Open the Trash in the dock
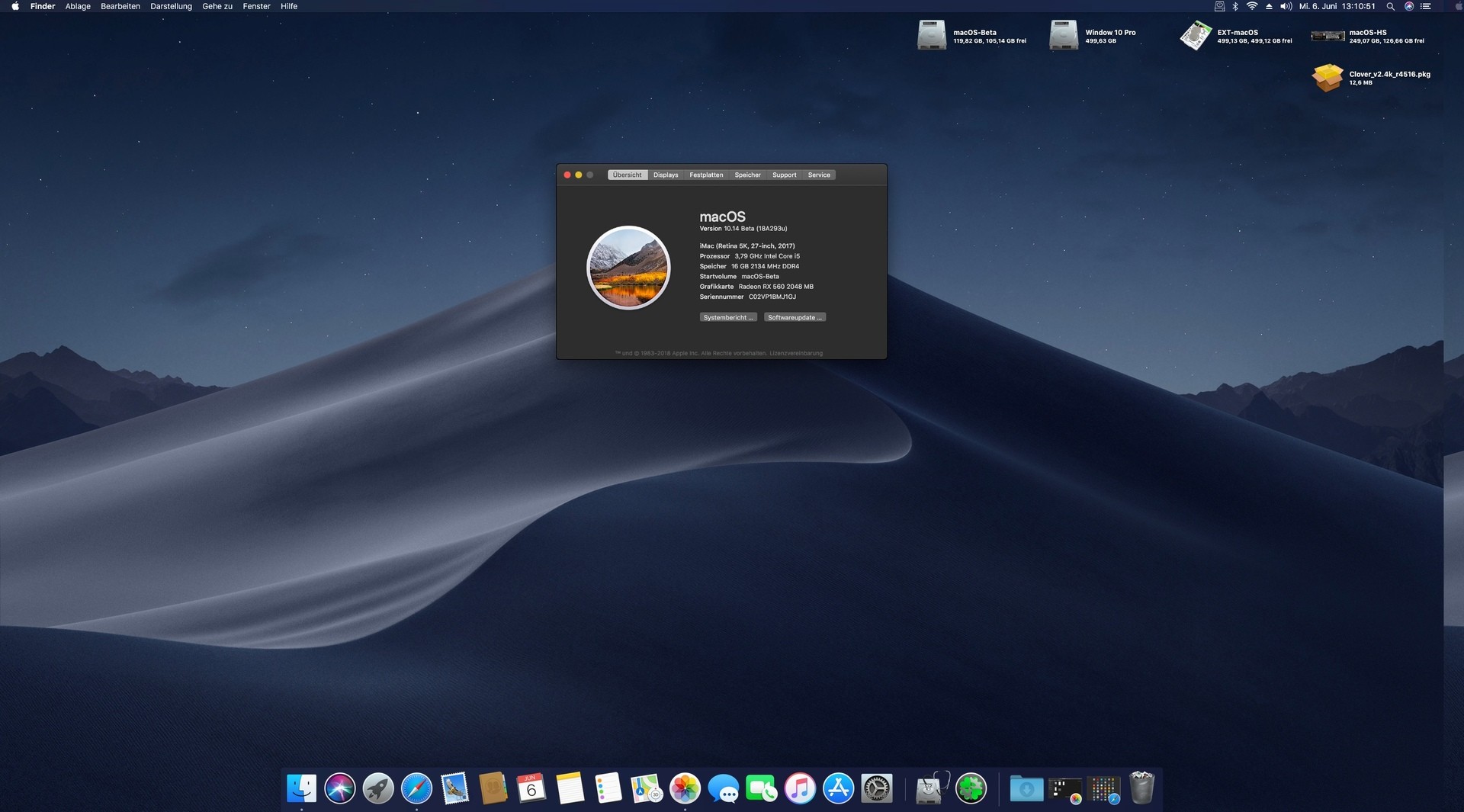Screen dimensions: 1464x812 (1141, 788)
